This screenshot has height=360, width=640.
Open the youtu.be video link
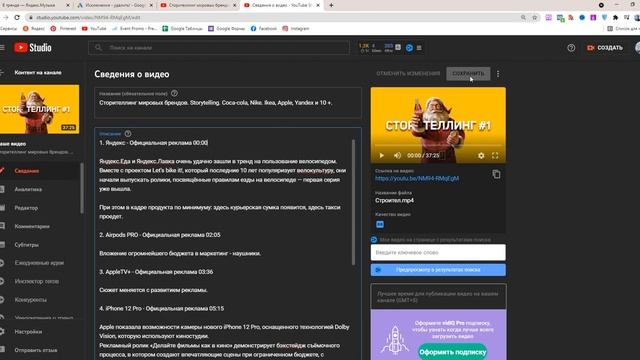417,178
